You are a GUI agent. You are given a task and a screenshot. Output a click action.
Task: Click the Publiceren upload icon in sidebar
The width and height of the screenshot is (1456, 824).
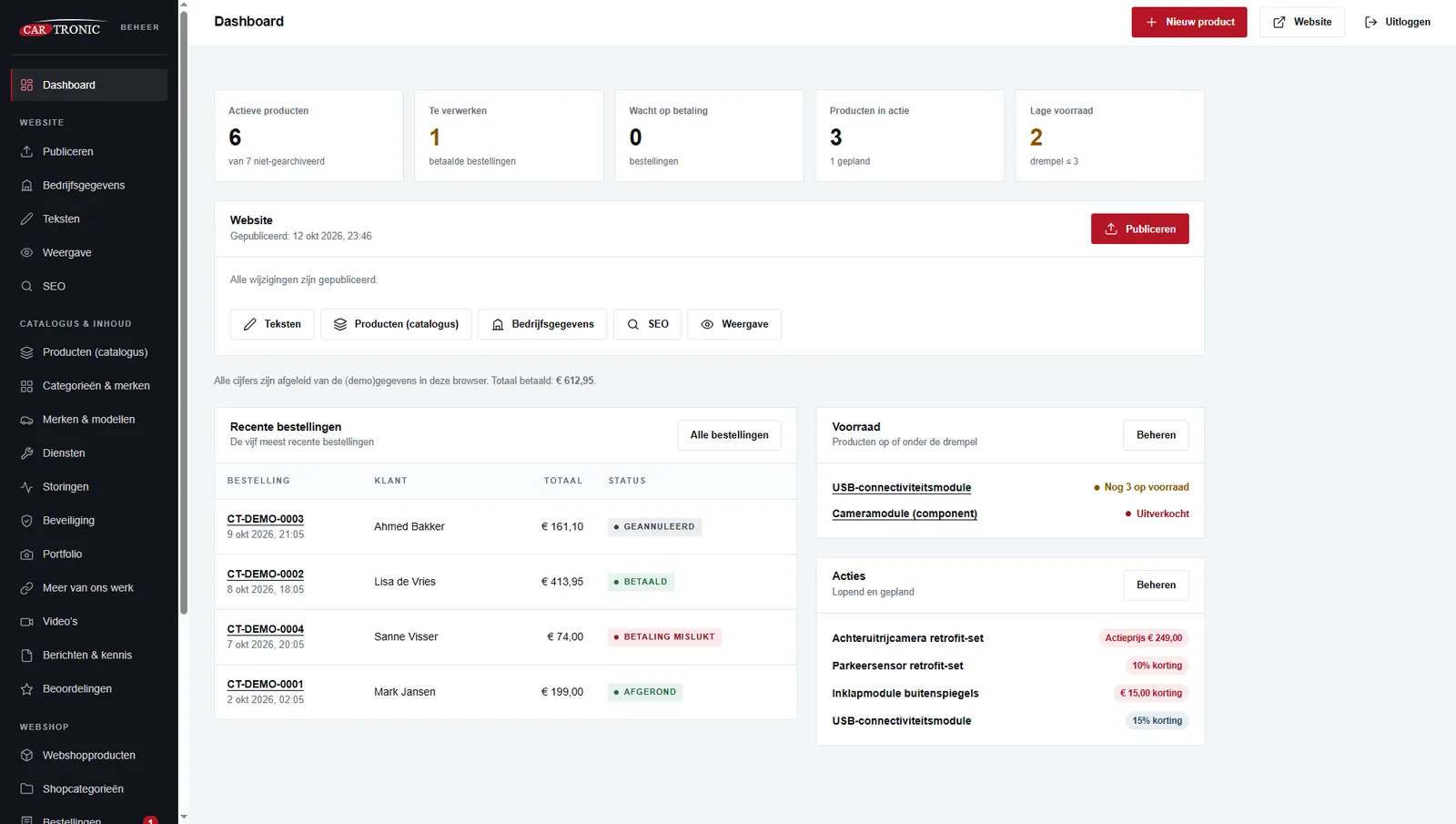click(x=26, y=151)
